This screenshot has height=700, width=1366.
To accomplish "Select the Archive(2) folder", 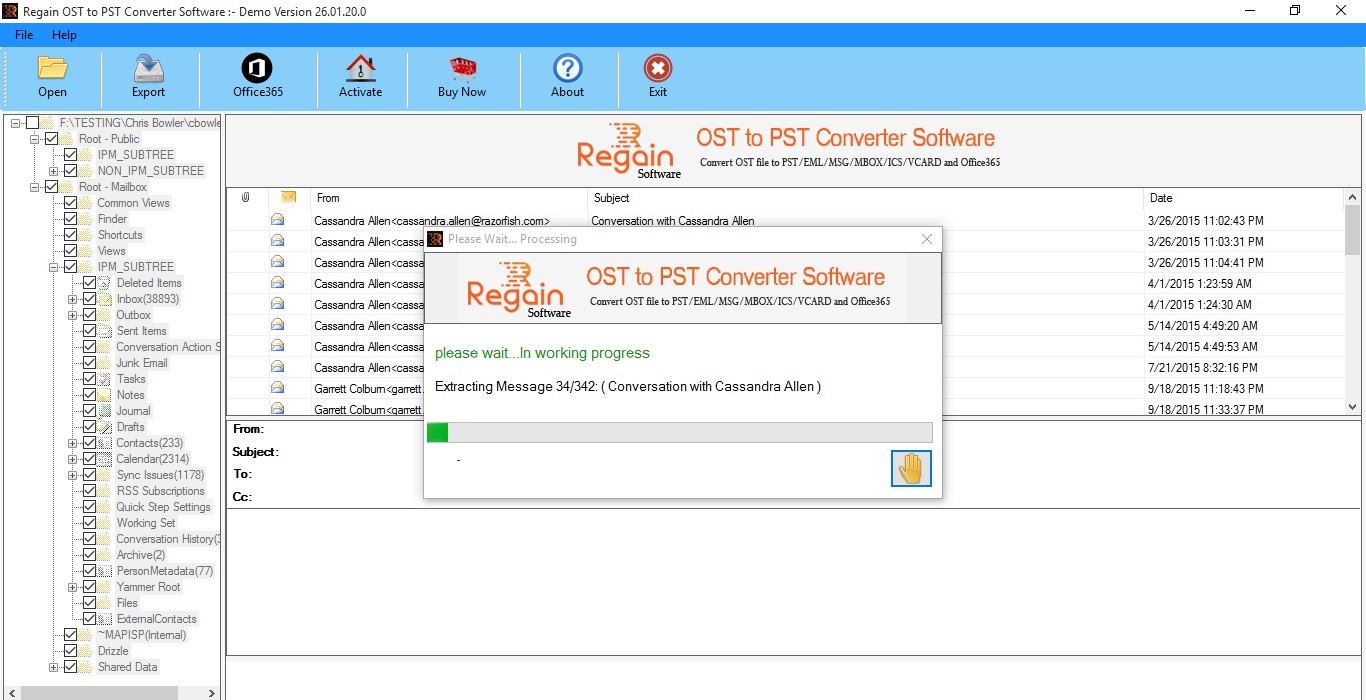I will pos(140,555).
